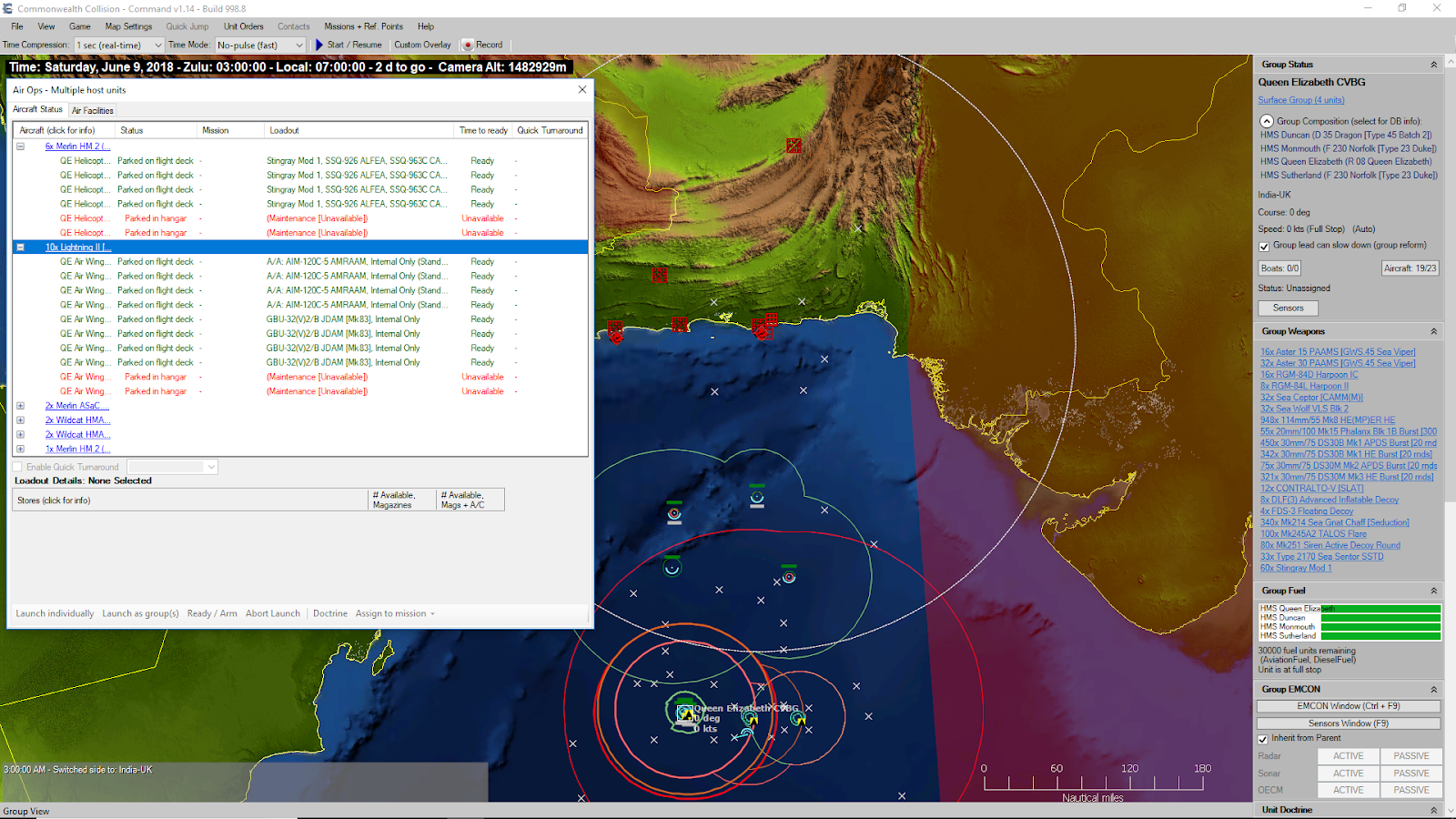The height and width of the screenshot is (819, 1456).
Task: Click Abort Launch in Air Ops
Action: (273, 613)
